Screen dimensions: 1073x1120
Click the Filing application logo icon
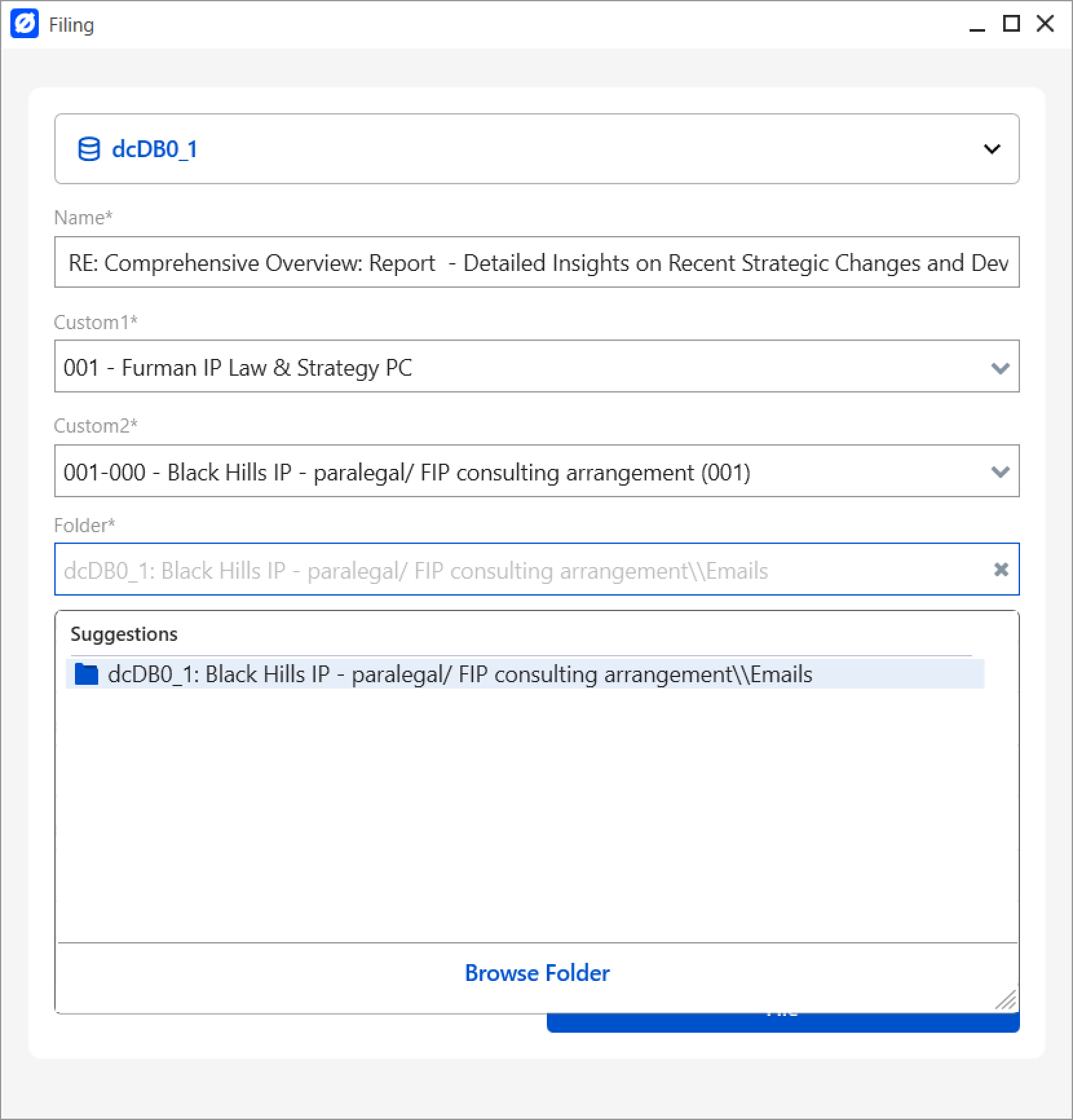tap(25, 25)
